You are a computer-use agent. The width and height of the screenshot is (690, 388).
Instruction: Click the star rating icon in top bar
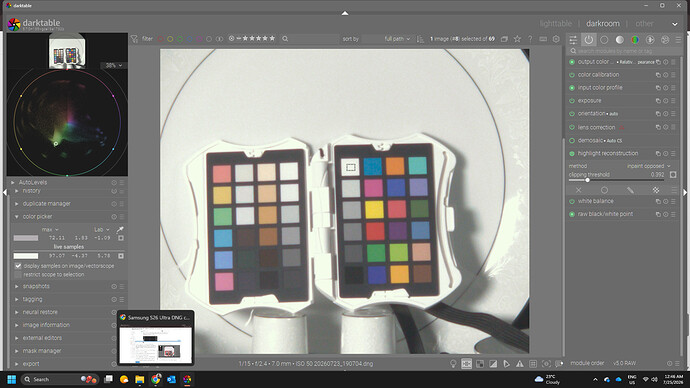point(518,39)
